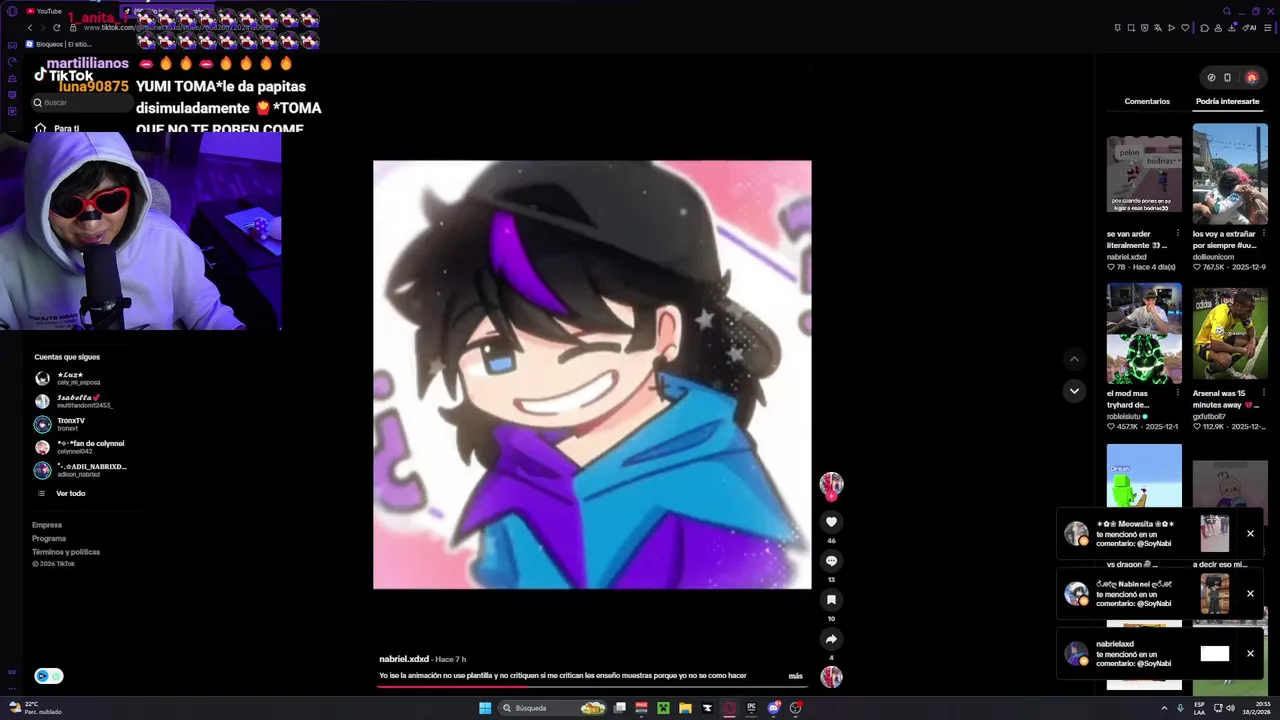
Task: Click the browser back arrow
Action: pyautogui.click(x=30, y=28)
